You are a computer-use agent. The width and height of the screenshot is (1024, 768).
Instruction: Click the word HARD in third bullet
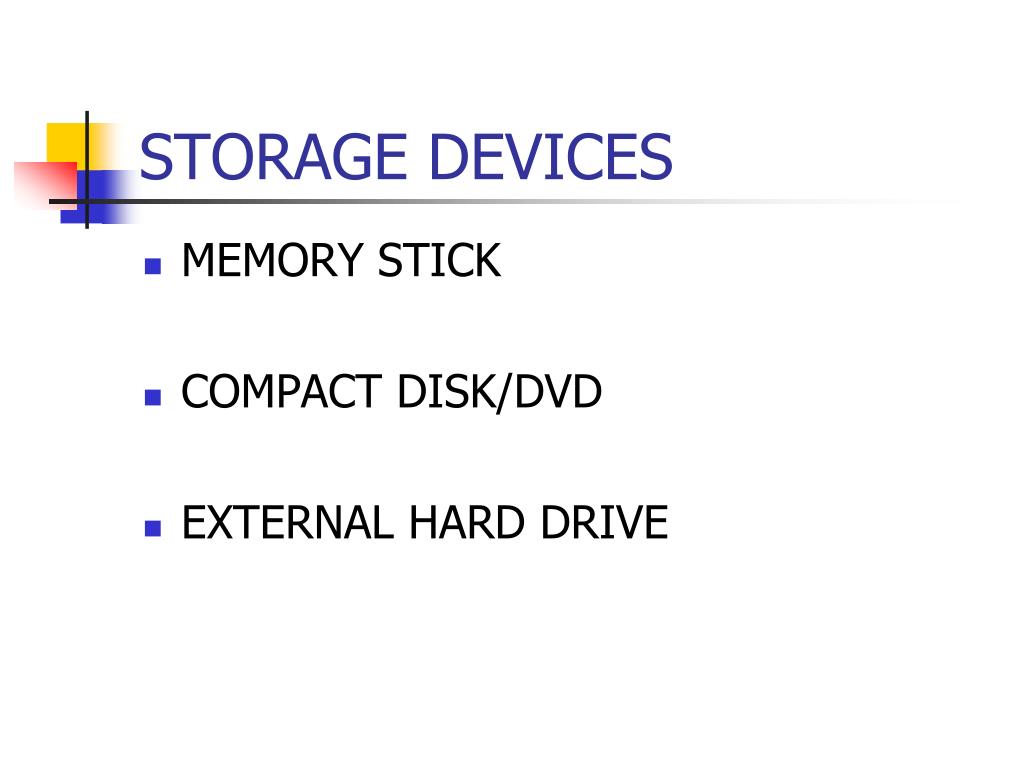click(x=467, y=522)
